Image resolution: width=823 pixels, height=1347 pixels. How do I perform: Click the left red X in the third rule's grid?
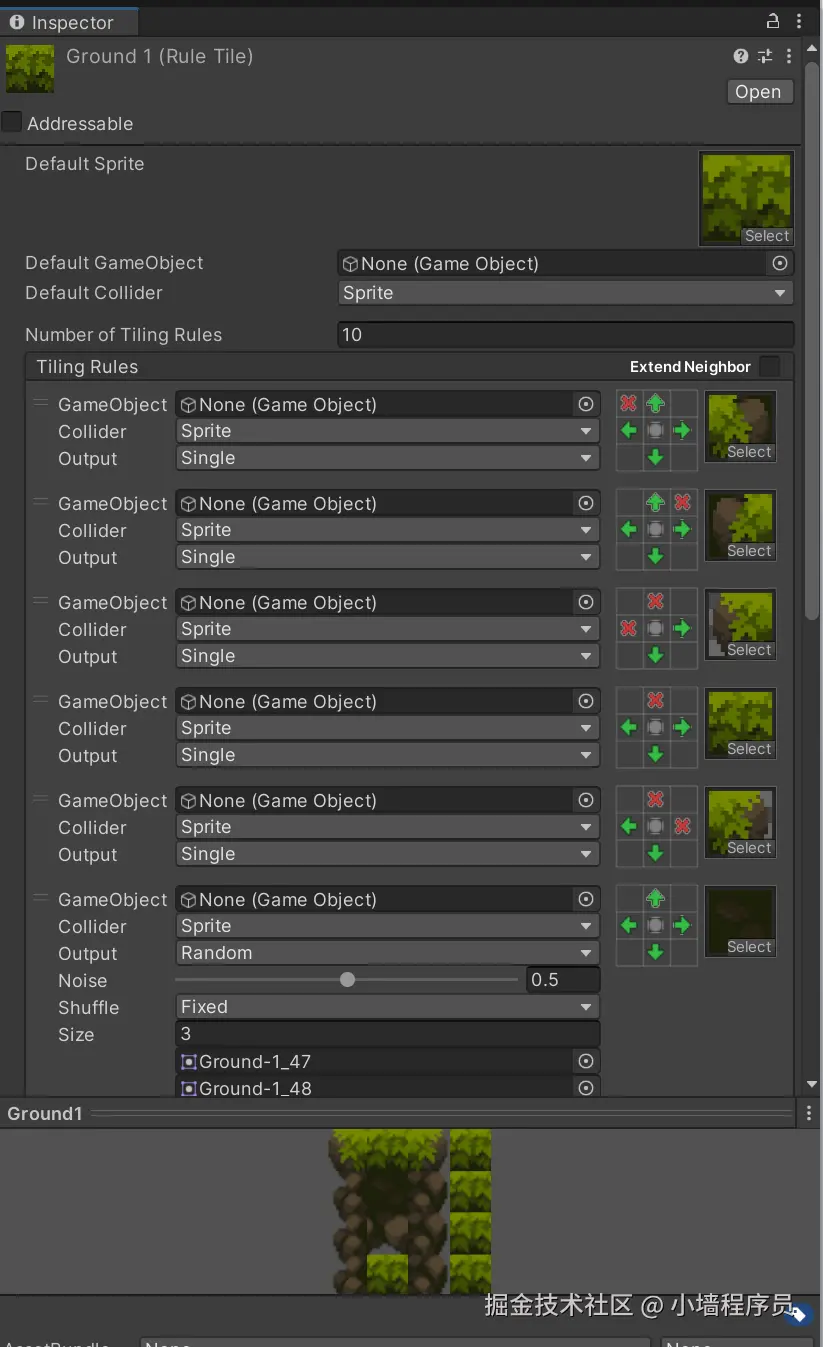pyautogui.click(x=628, y=629)
